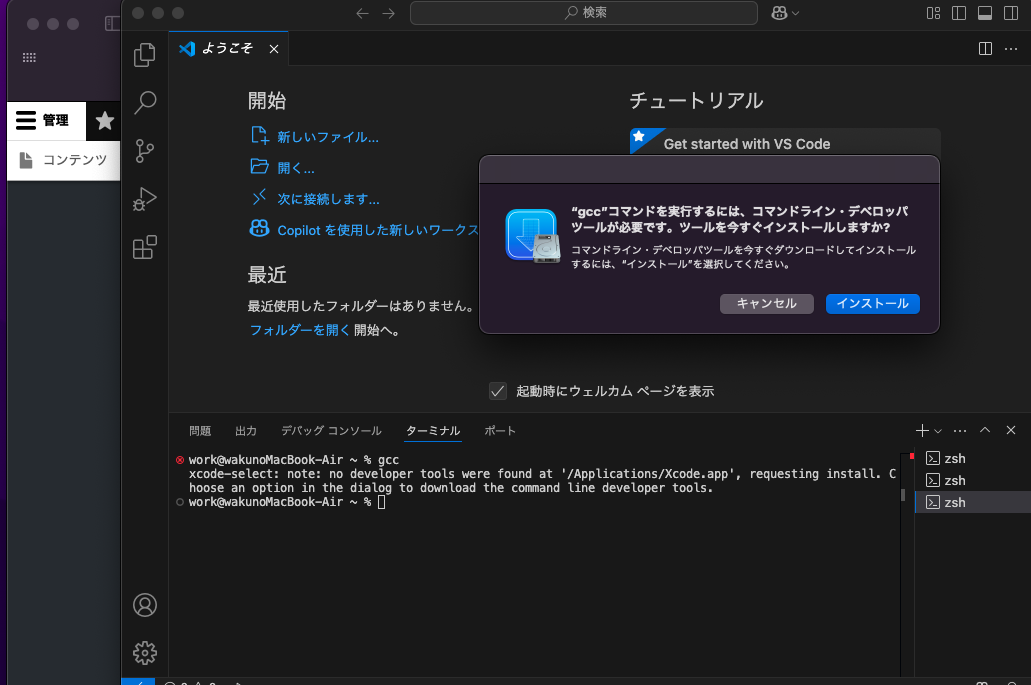Viewport: 1031px width, 685px height.
Task: Open Accounts menu in activity bar
Action: (x=145, y=605)
